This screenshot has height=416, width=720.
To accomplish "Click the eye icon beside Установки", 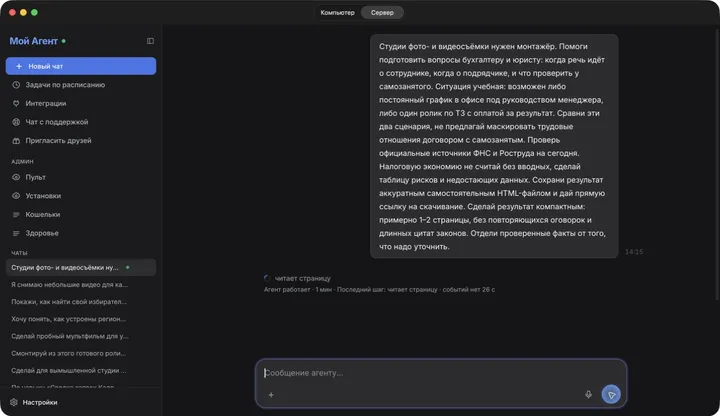I will tap(16, 196).
